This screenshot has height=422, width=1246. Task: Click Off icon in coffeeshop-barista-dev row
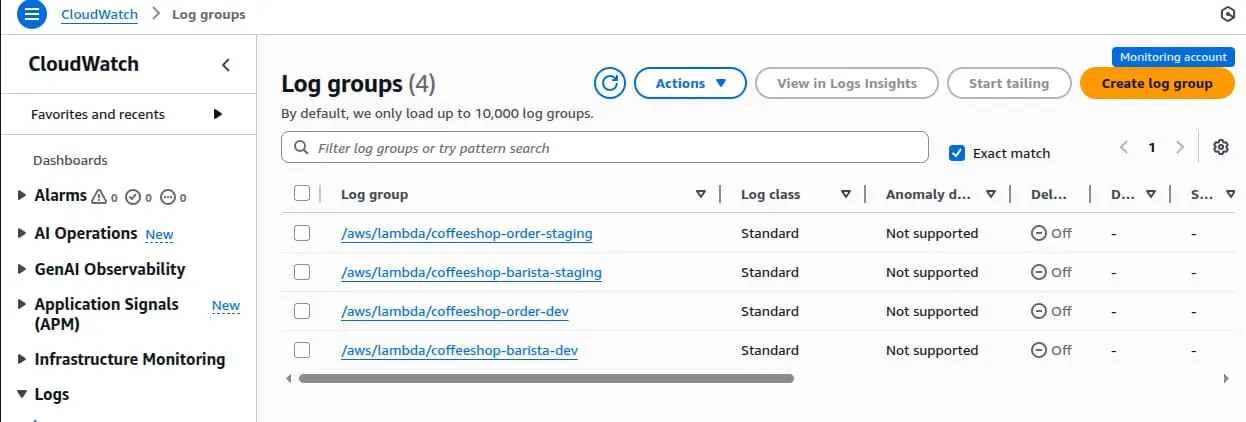[1039, 350]
